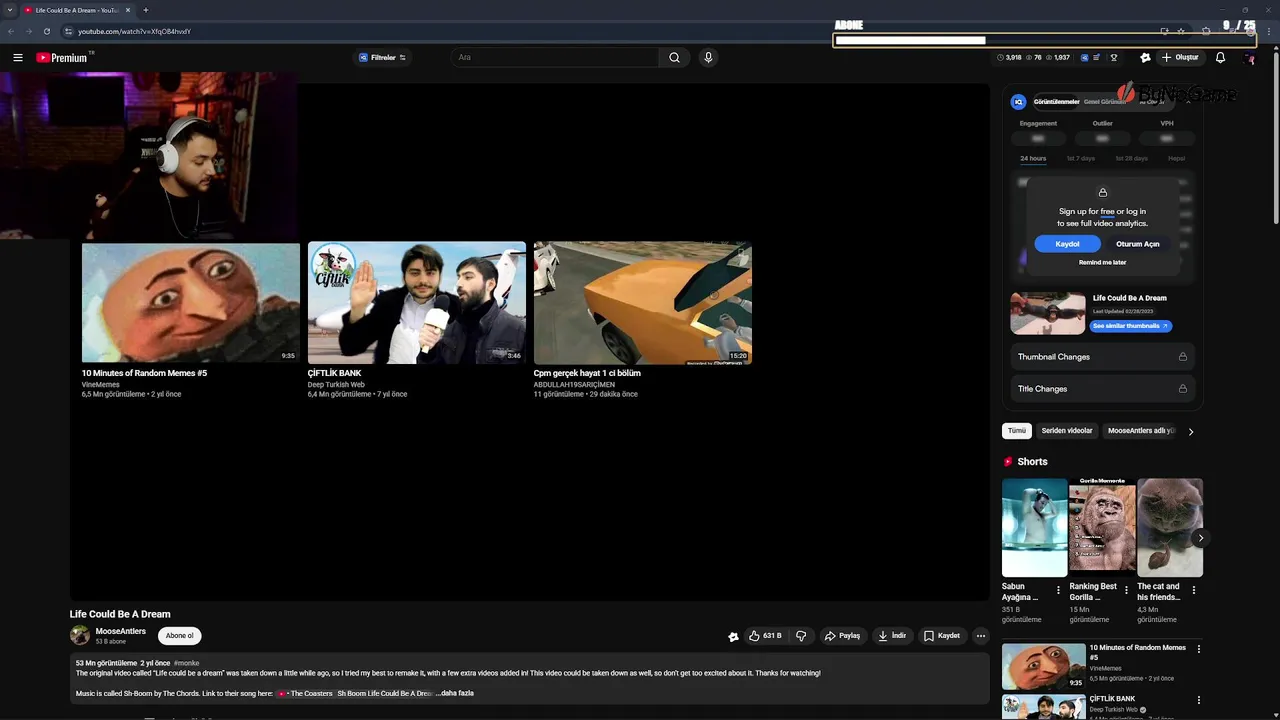Open options for Sabun Ayağına short
Viewport: 1280px width, 720px height.
click(1058, 590)
